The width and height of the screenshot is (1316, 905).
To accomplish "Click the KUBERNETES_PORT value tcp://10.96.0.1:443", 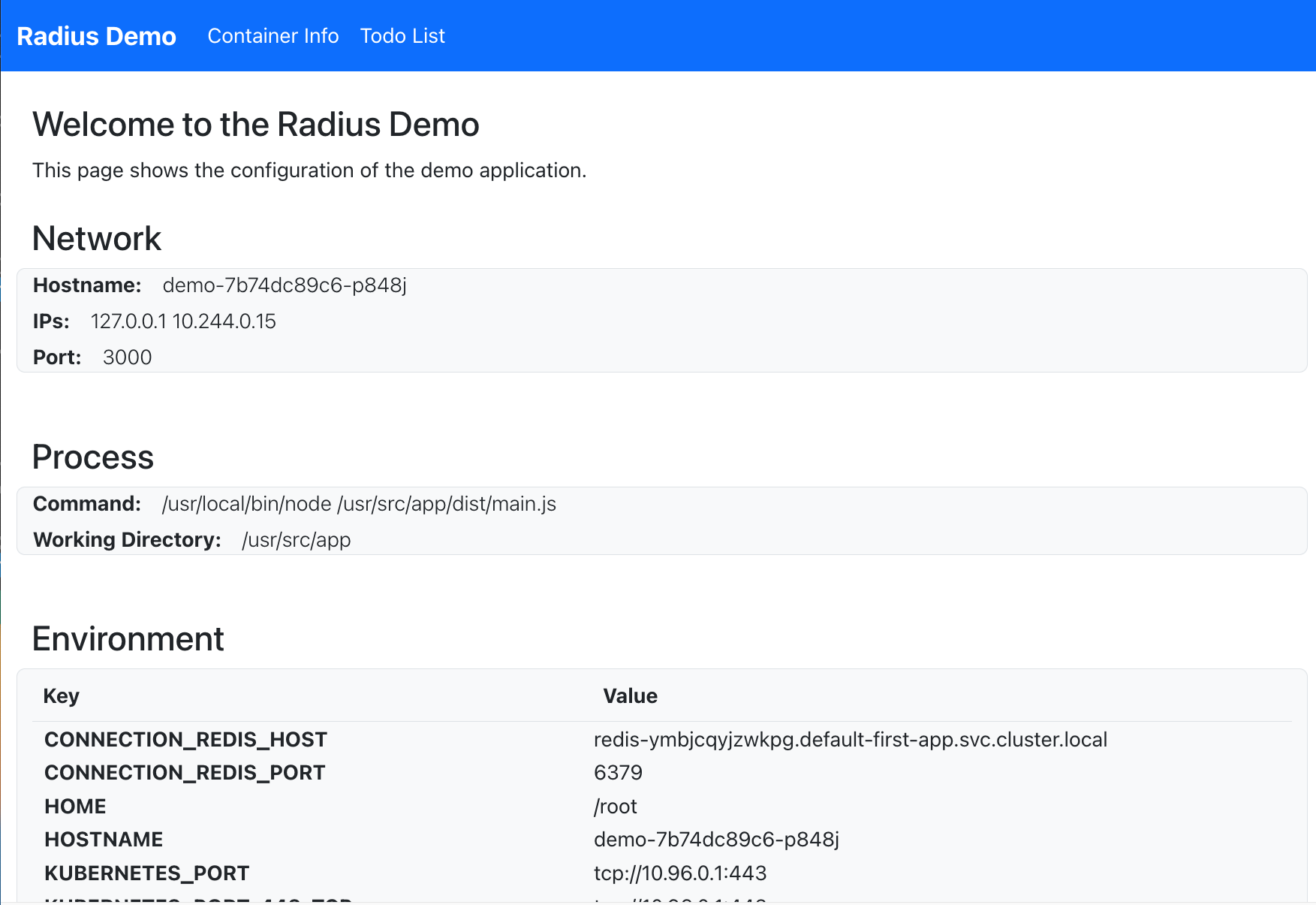I will 680,873.
